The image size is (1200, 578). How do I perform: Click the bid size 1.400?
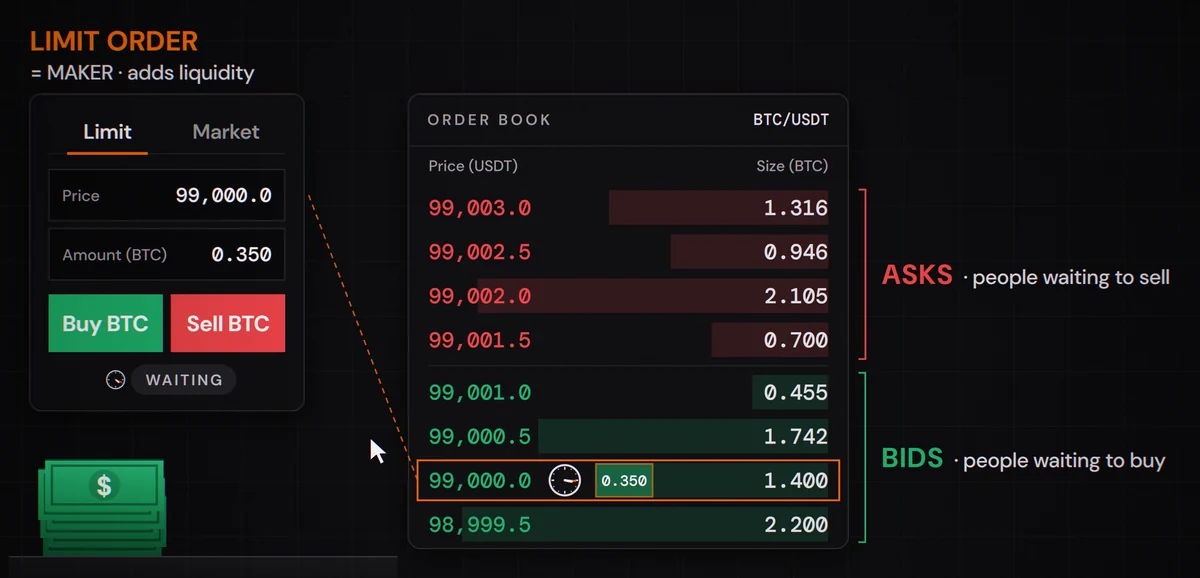tap(795, 481)
